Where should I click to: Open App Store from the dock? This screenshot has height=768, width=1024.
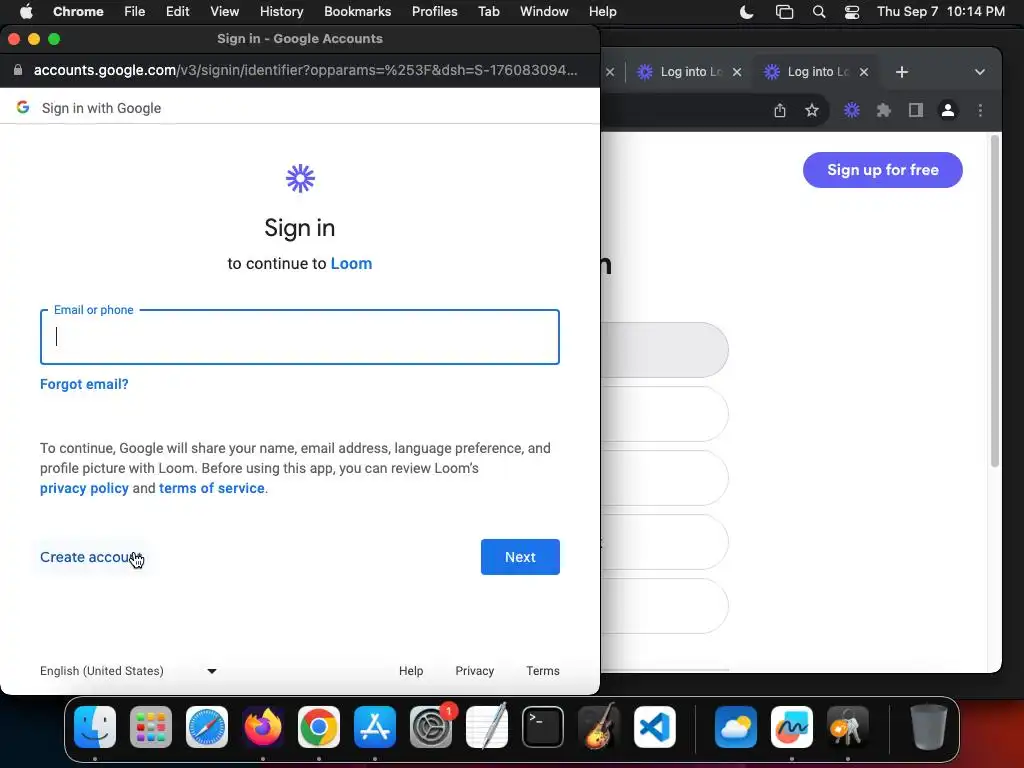pyautogui.click(x=375, y=727)
